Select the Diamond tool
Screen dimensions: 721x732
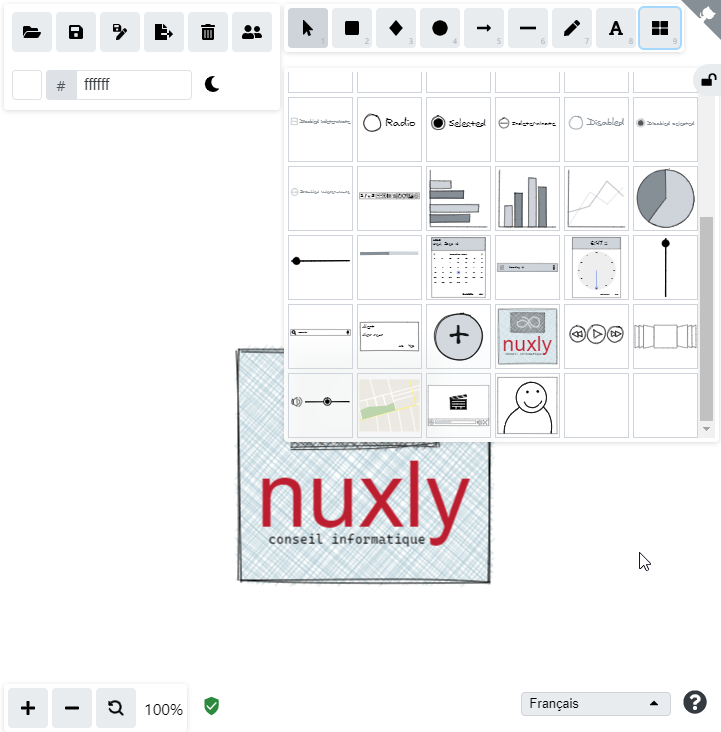click(396, 28)
